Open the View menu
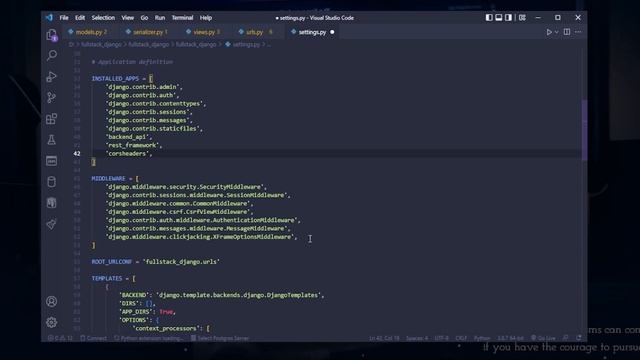This screenshot has width=640, height=360. (127, 18)
